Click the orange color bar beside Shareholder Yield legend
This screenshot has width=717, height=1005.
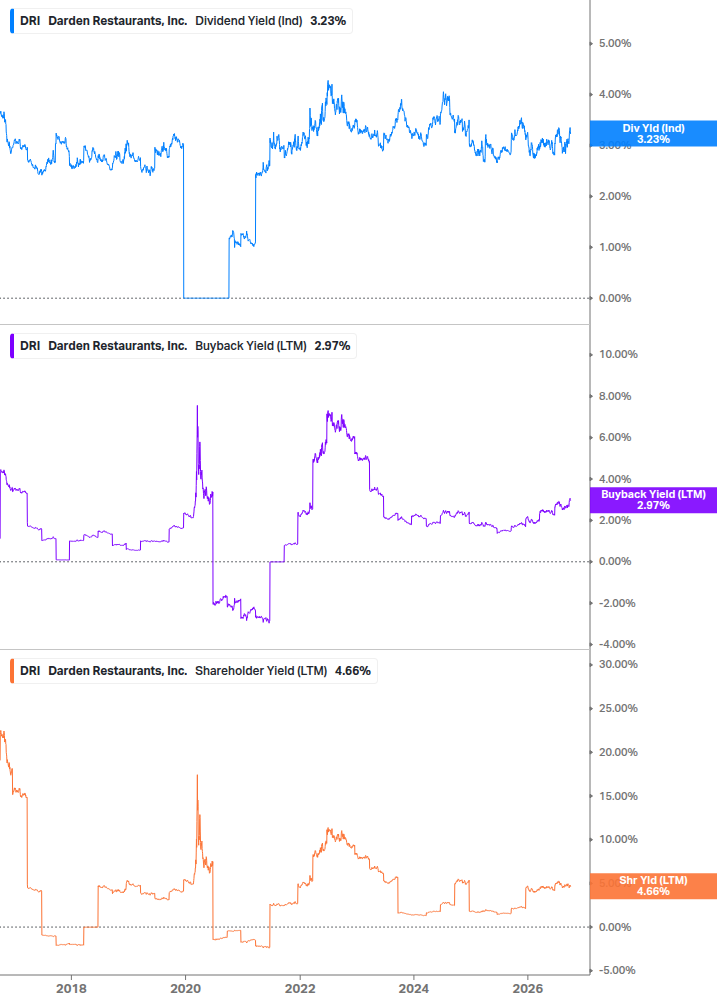12,671
